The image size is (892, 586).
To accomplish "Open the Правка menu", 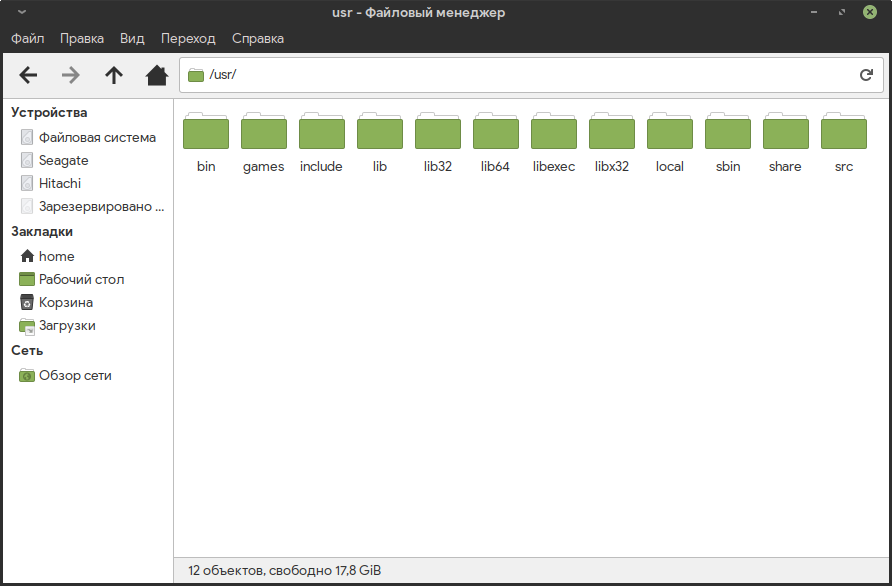I will [82, 39].
